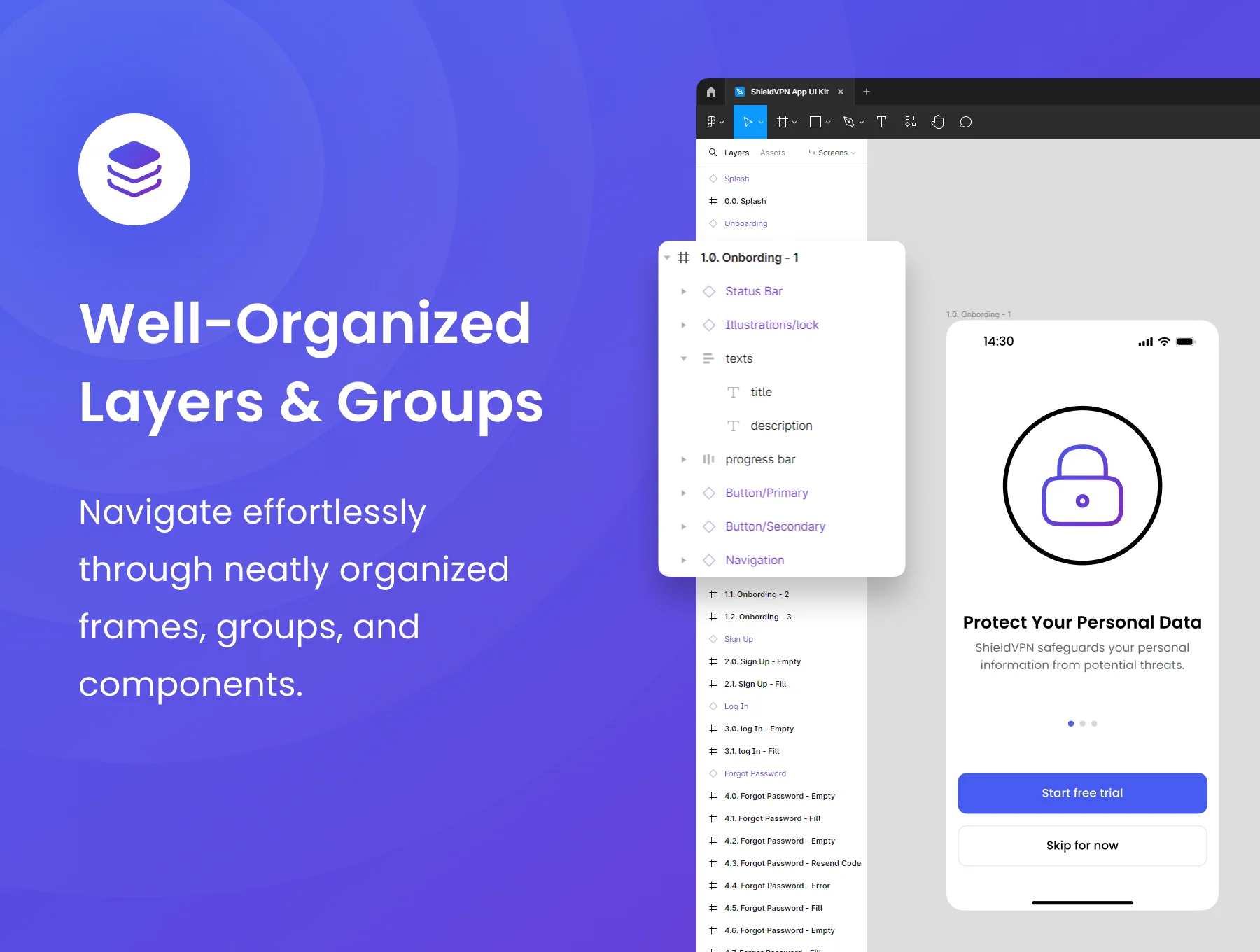Select the Onboarding section layer
Screen dimensions: 1260x952
pos(782,223)
